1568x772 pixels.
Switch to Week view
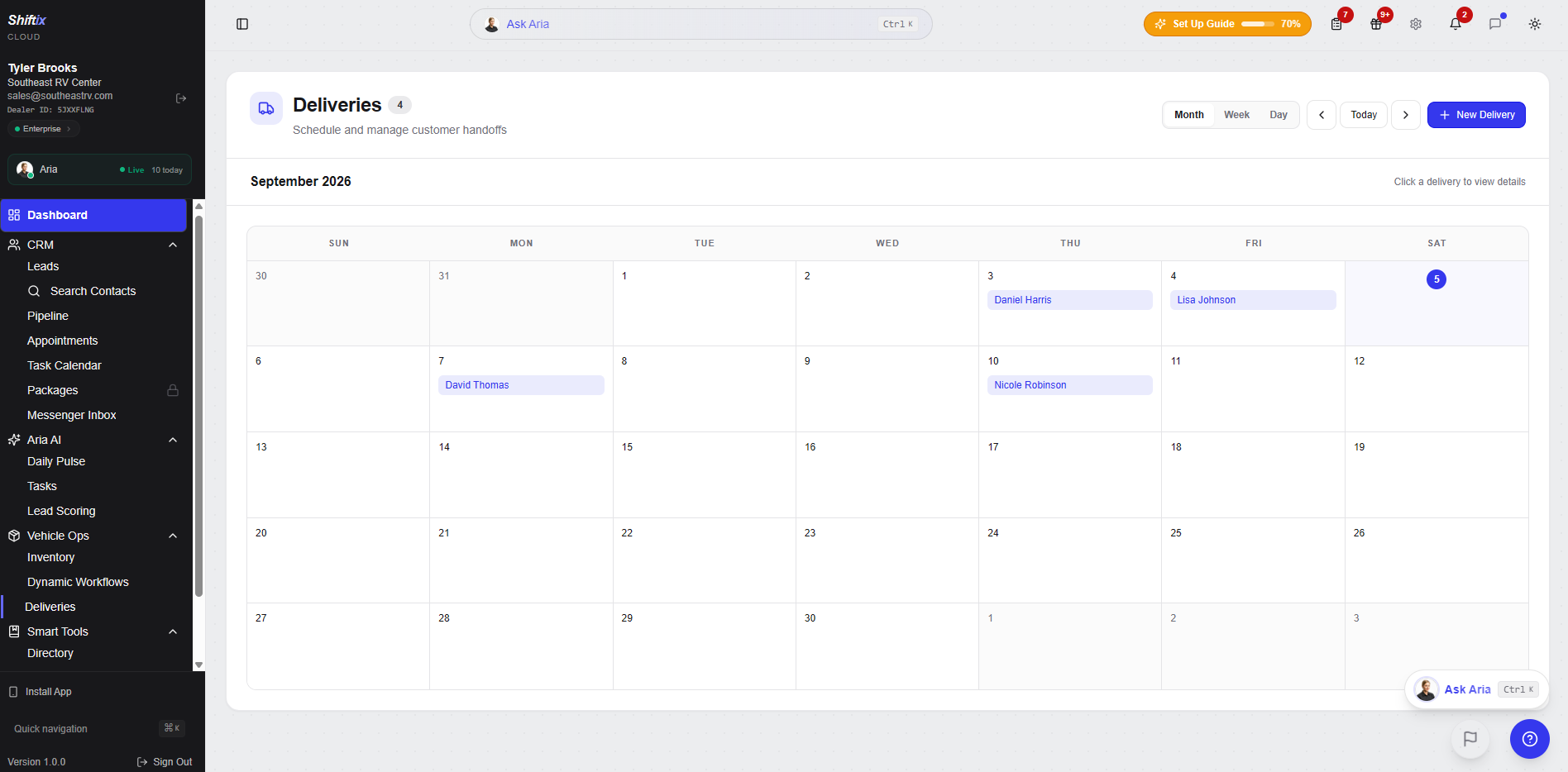tap(1237, 115)
